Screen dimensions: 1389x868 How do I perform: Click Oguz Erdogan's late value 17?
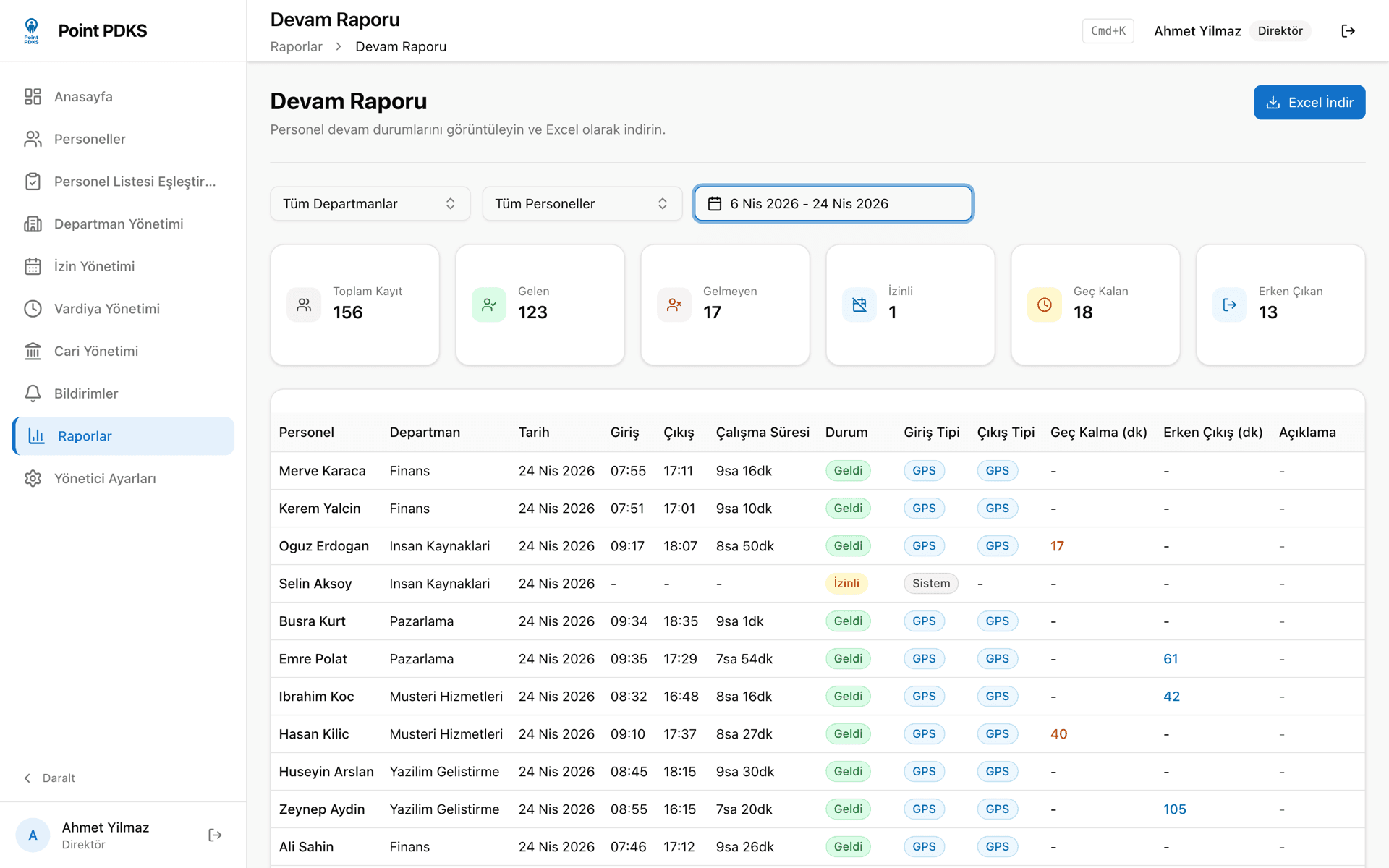(1057, 546)
